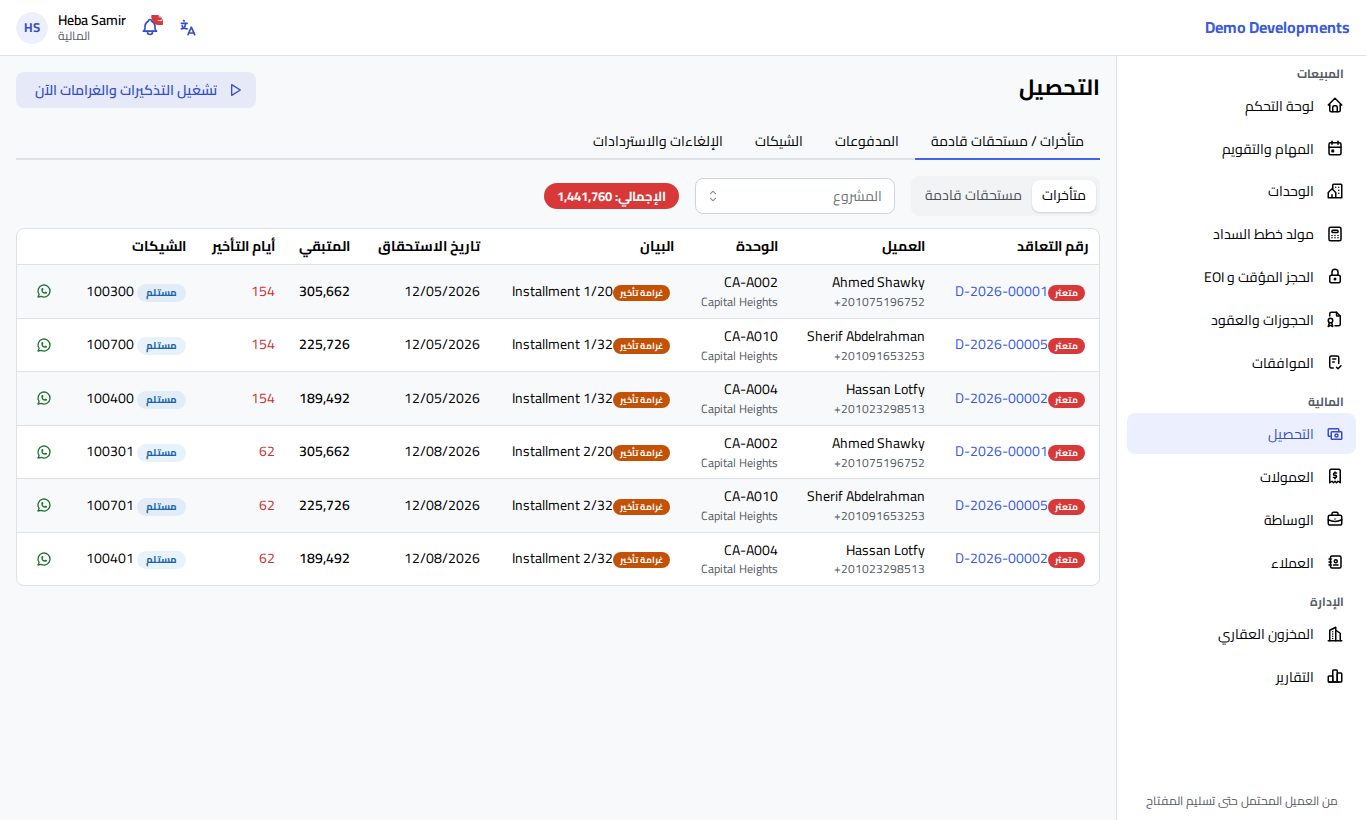Click the الإجمالي: 1,441,760 total badge
Screen dimensions: 1366x820
coord(611,197)
